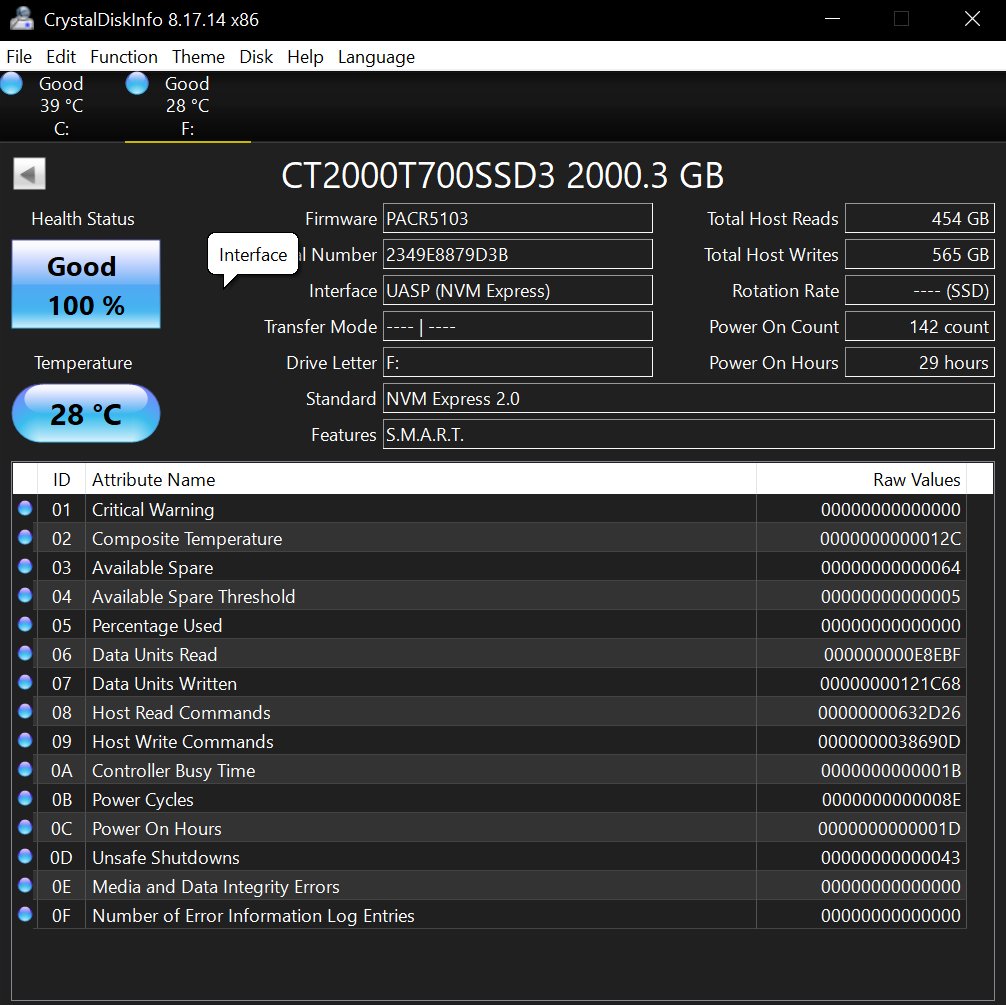Image resolution: width=1006 pixels, height=1005 pixels.
Task: Click the Raw Values column header
Action: pos(860,480)
